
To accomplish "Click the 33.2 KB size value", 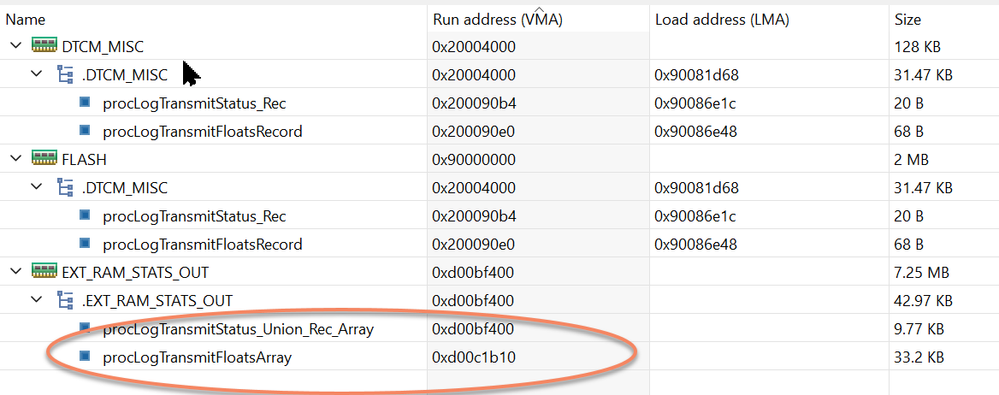I will click(x=919, y=357).
